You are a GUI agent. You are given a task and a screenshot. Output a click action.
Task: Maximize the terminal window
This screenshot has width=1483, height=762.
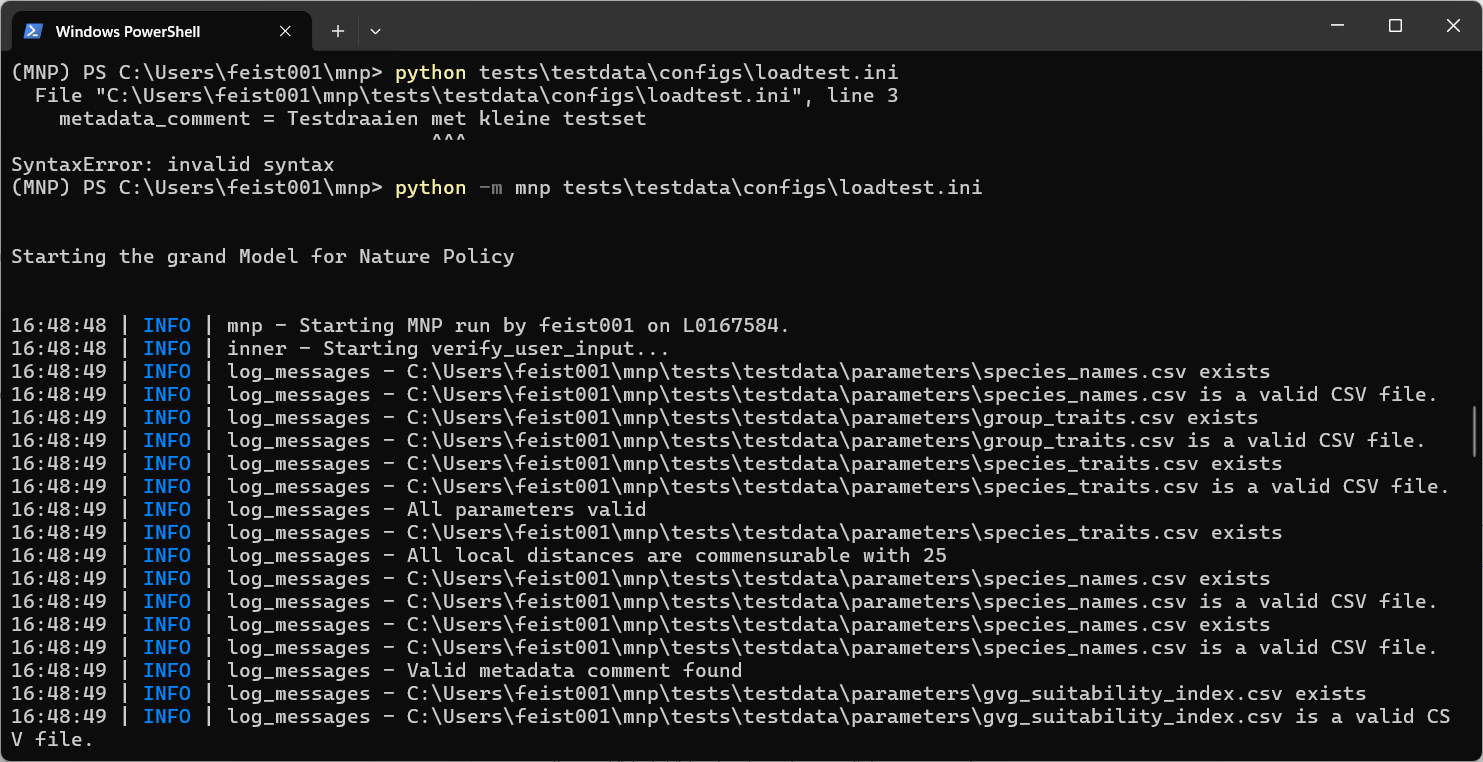pyautogui.click(x=1394, y=25)
